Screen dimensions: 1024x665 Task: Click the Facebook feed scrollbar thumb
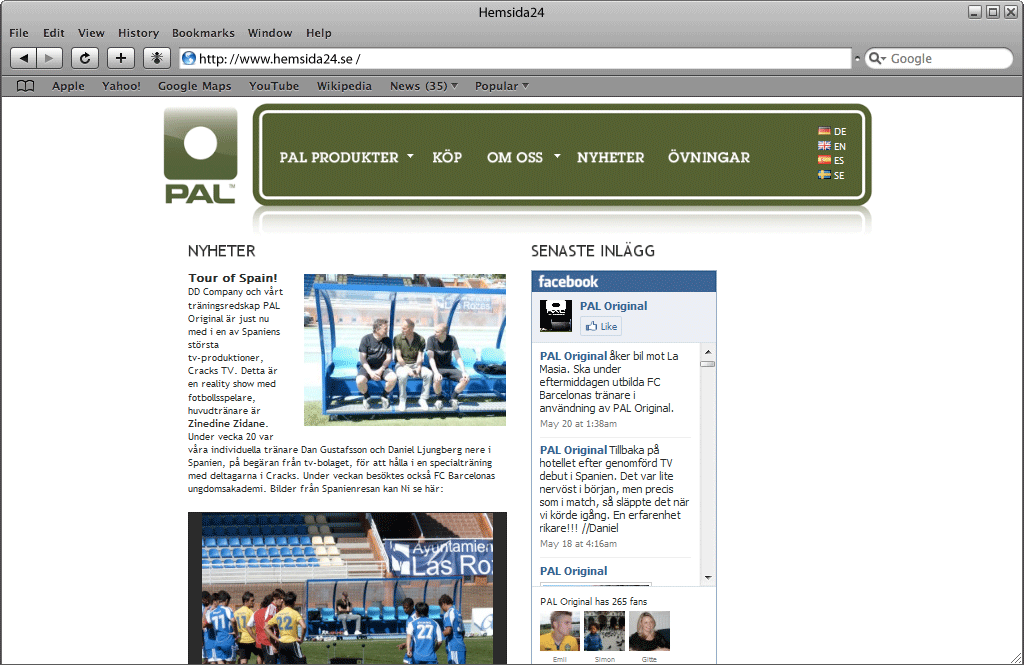[708, 364]
